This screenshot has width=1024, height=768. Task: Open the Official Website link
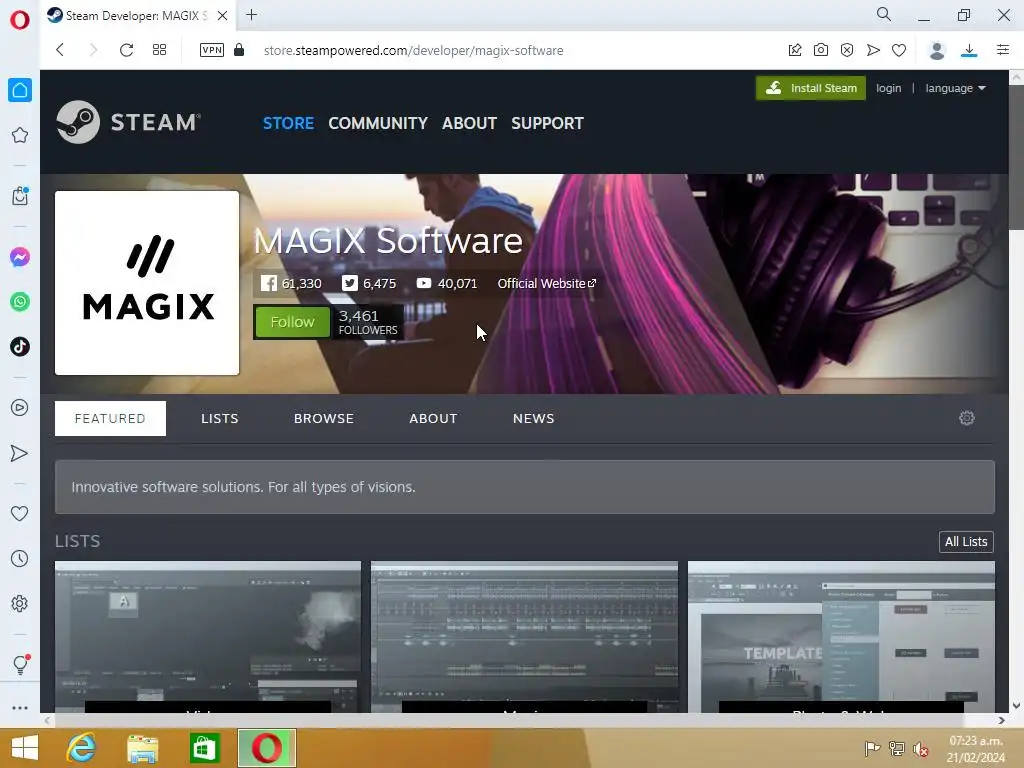[547, 283]
